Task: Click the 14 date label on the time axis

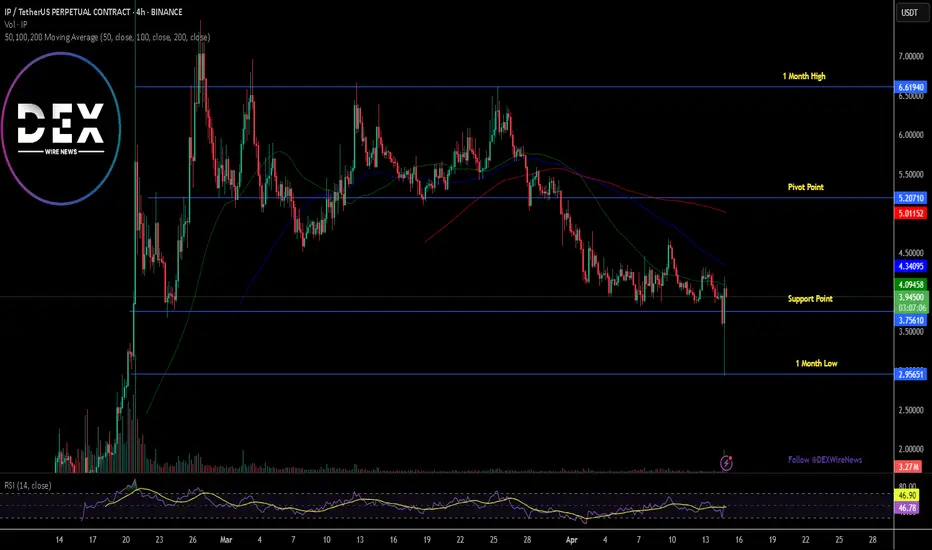Action: (x=59, y=540)
